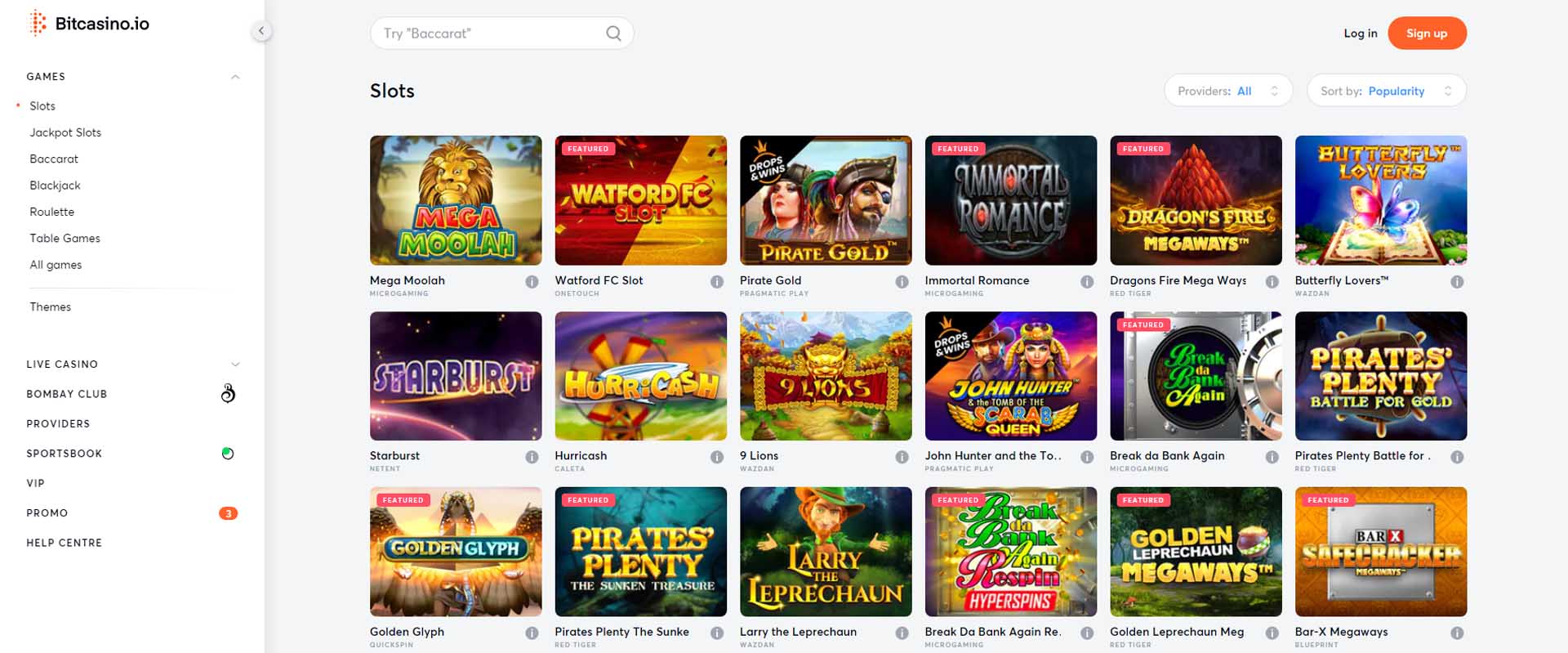Viewport: 1568px width, 653px height.
Task: Click the Bitcasino.io logo
Action: (x=89, y=24)
